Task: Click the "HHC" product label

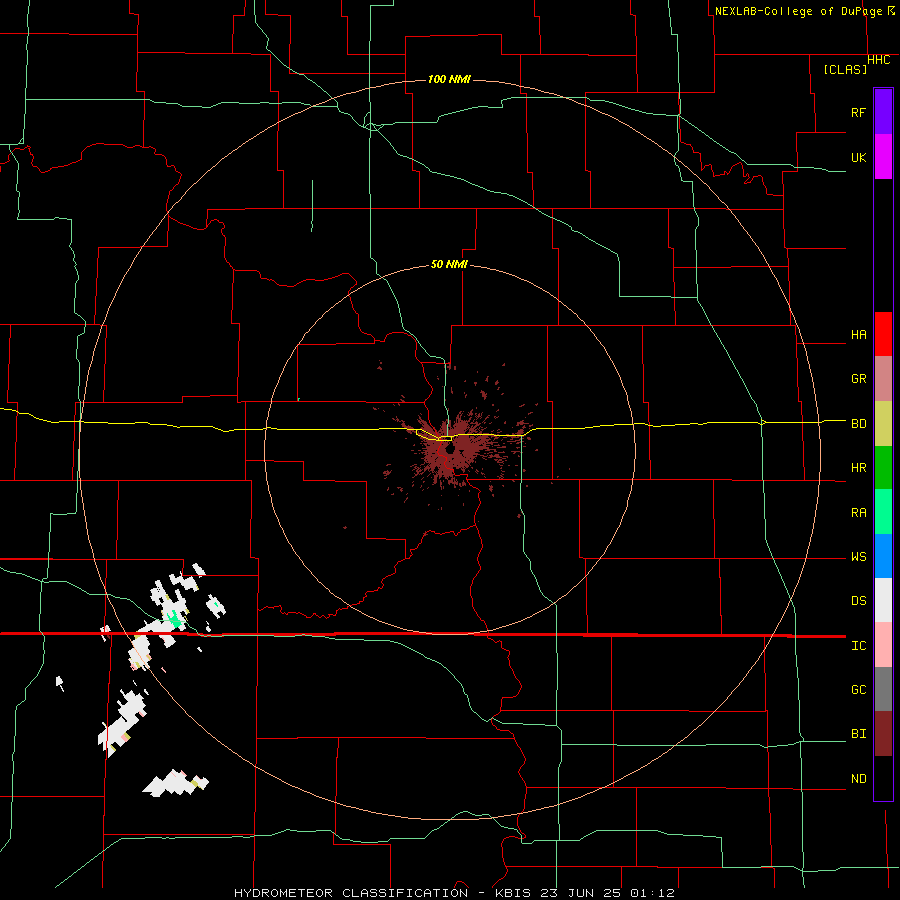Action: (x=879, y=60)
